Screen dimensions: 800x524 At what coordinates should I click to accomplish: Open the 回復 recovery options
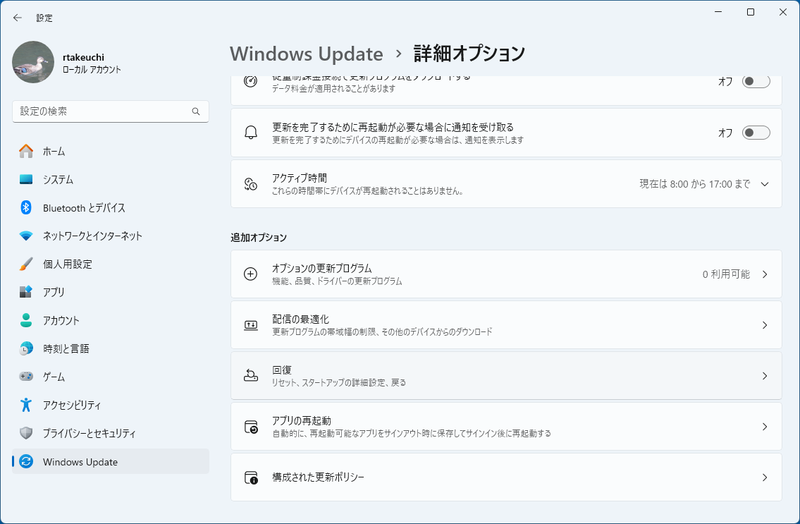506,376
